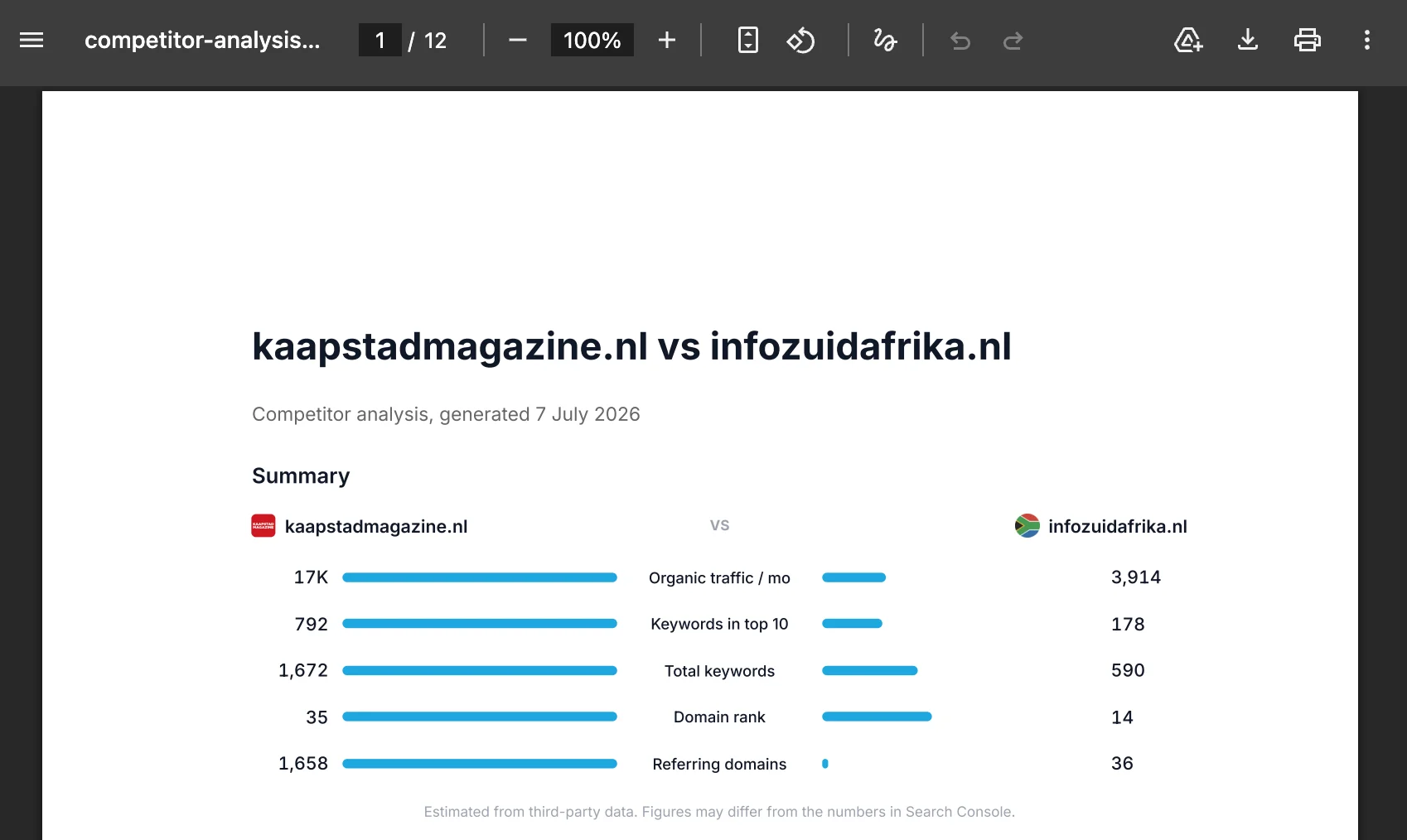The image size is (1407, 840).
Task: Edit the 100% zoom level field
Action: point(592,40)
